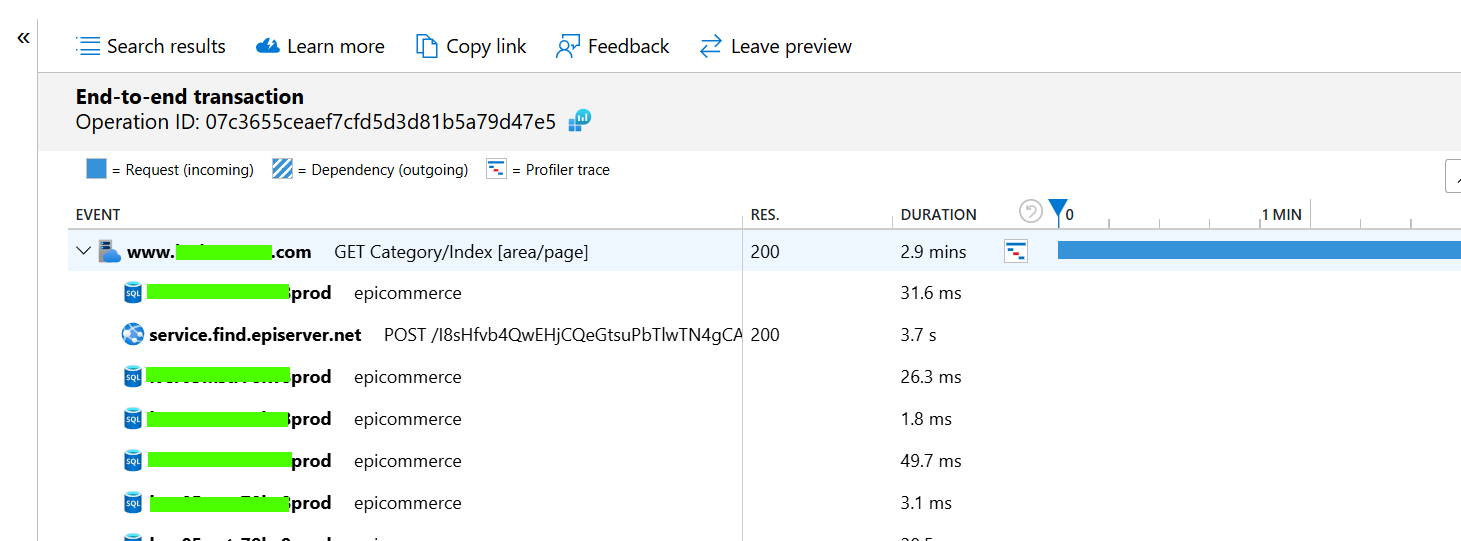
Task: Open the Learn more cloud icon
Action: tap(267, 46)
